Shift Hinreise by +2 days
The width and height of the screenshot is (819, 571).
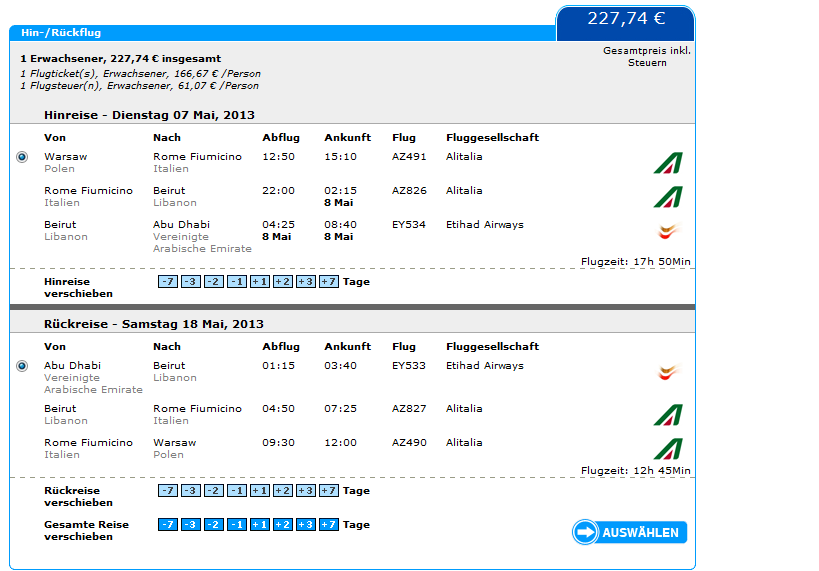[283, 282]
